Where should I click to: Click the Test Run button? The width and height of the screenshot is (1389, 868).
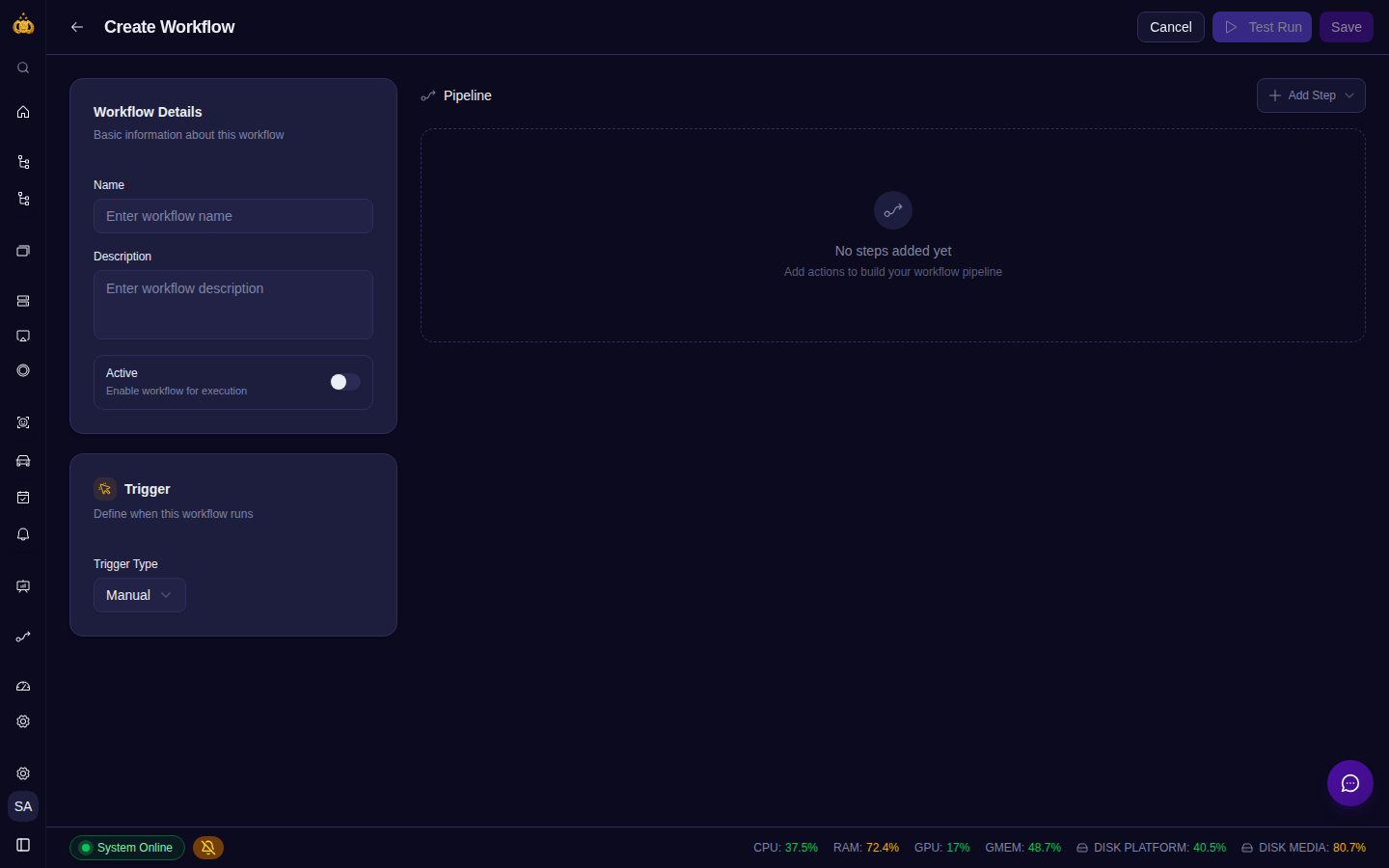click(x=1262, y=27)
